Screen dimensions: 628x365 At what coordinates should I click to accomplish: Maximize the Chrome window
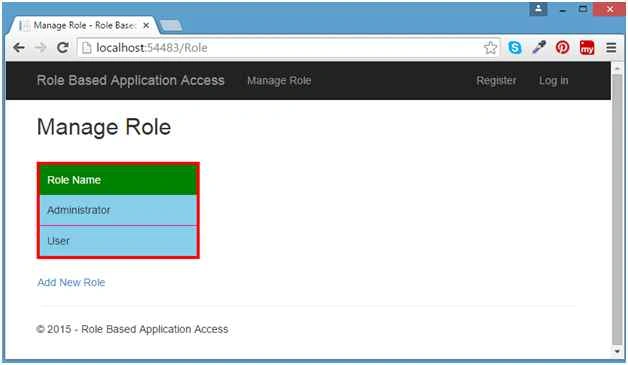583,9
